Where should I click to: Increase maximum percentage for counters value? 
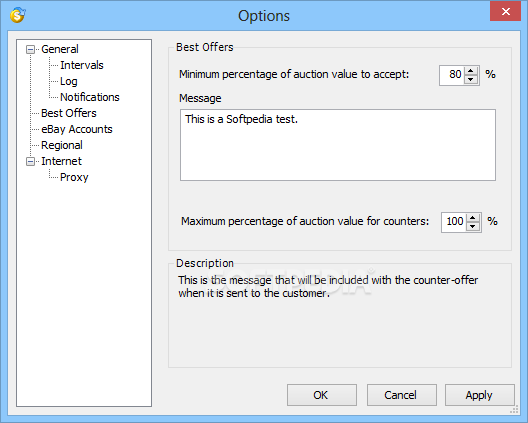473,218
